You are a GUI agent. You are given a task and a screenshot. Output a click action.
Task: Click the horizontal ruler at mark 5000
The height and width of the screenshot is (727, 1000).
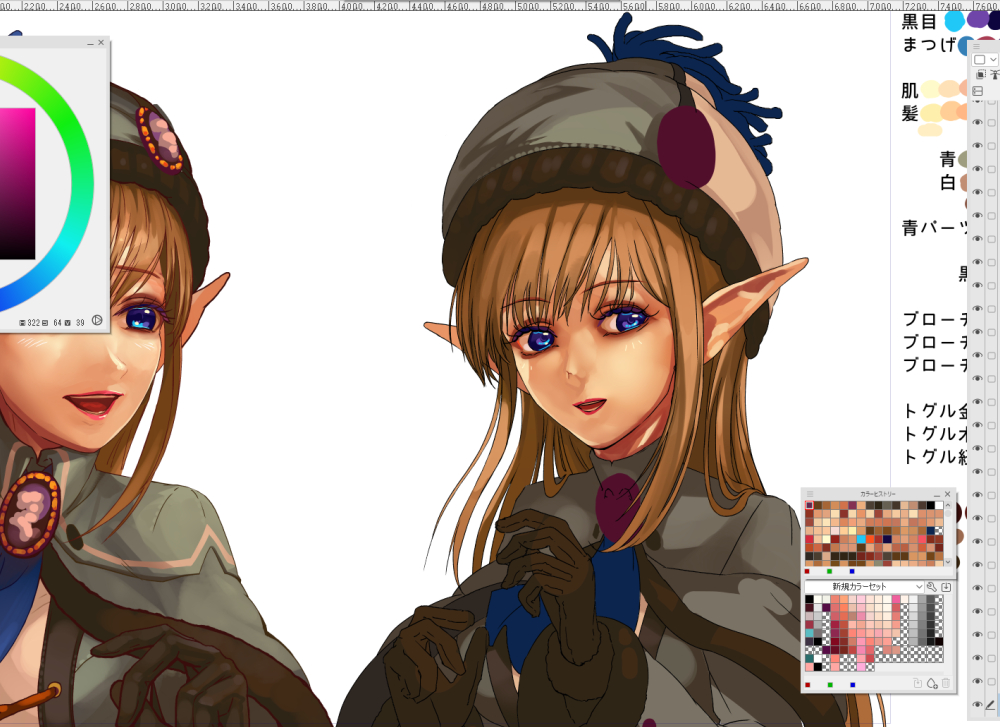pos(528,6)
